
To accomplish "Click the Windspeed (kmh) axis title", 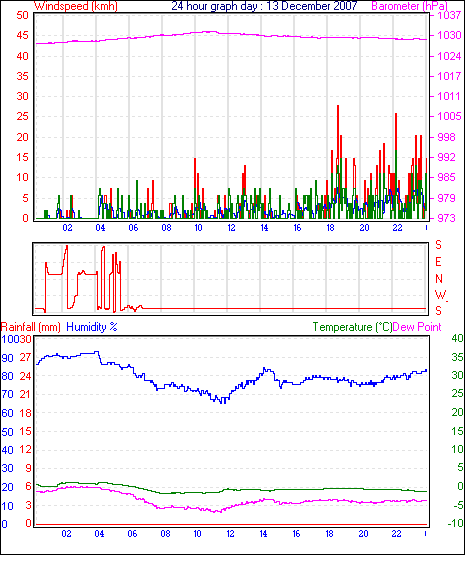I will pyautogui.click(x=75, y=6).
